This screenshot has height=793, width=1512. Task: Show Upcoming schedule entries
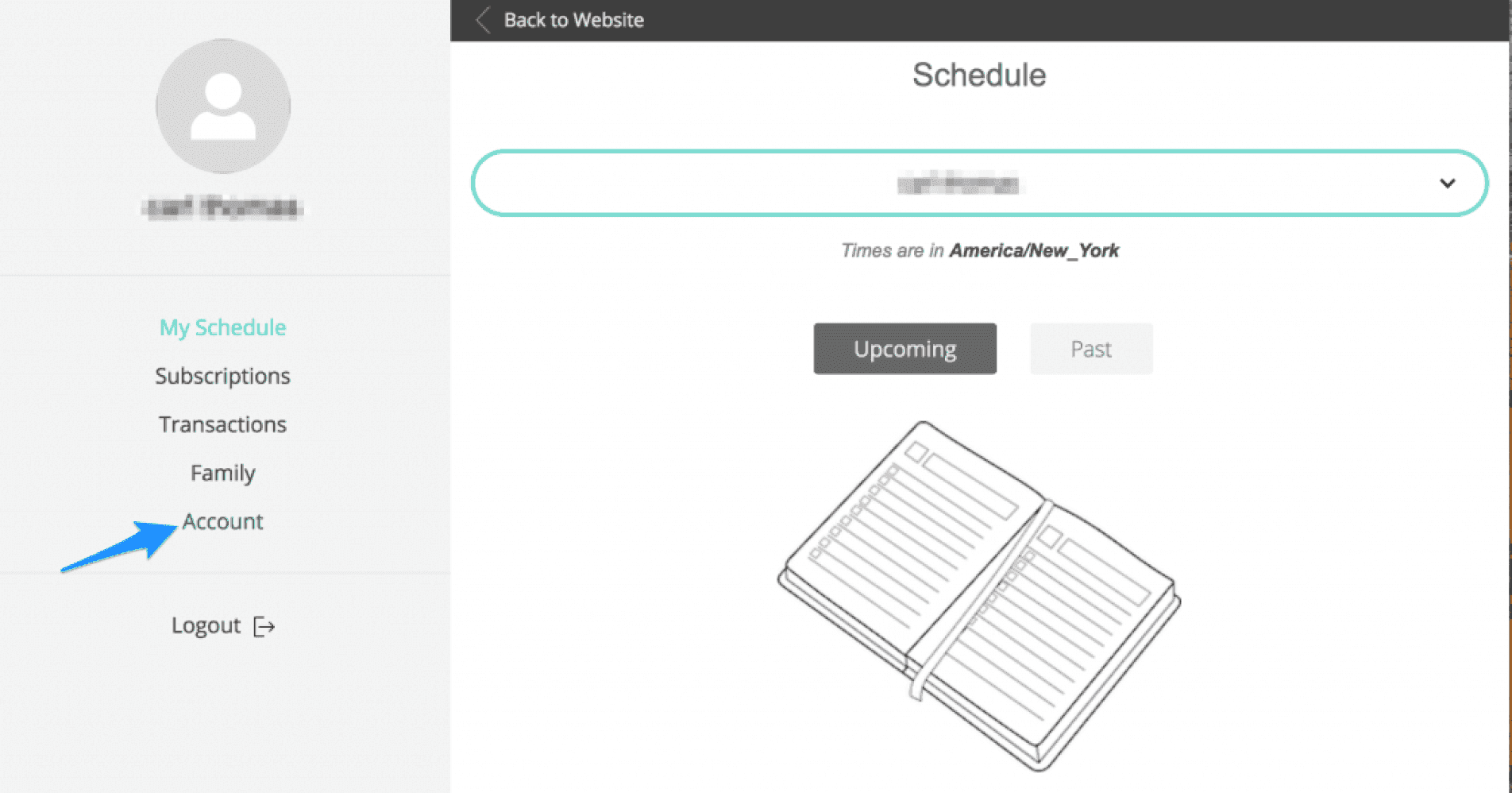click(x=904, y=349)
